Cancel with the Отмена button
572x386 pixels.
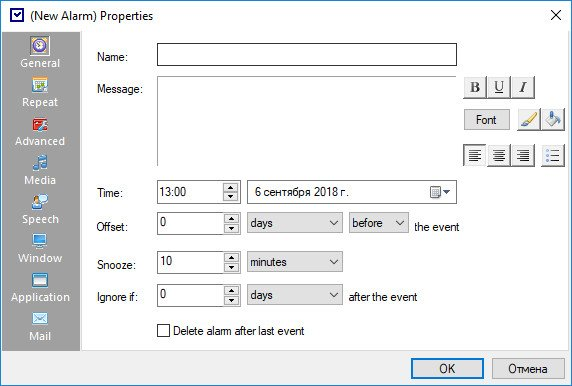528,368
